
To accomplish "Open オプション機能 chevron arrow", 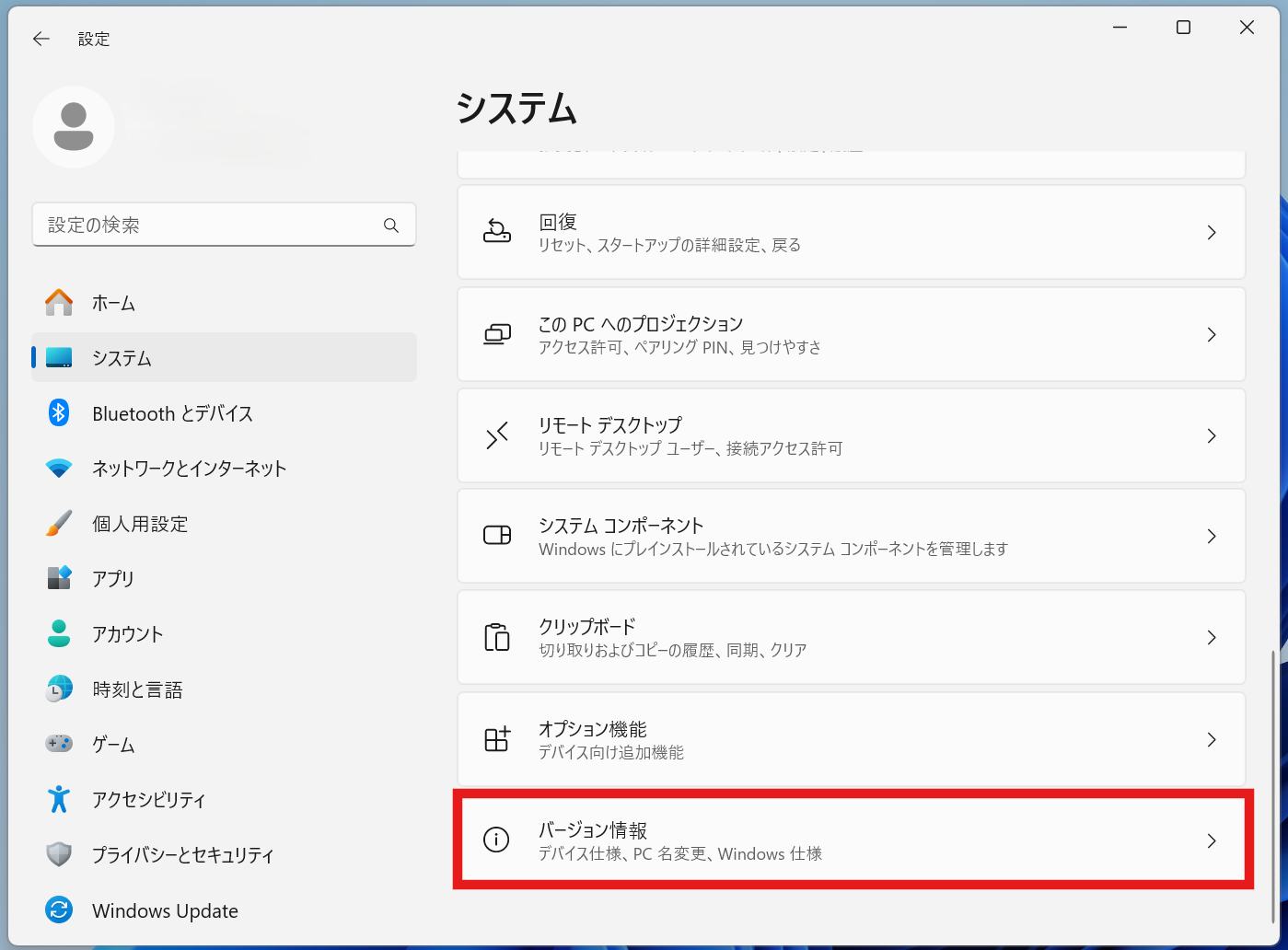I will (1212, 739).
